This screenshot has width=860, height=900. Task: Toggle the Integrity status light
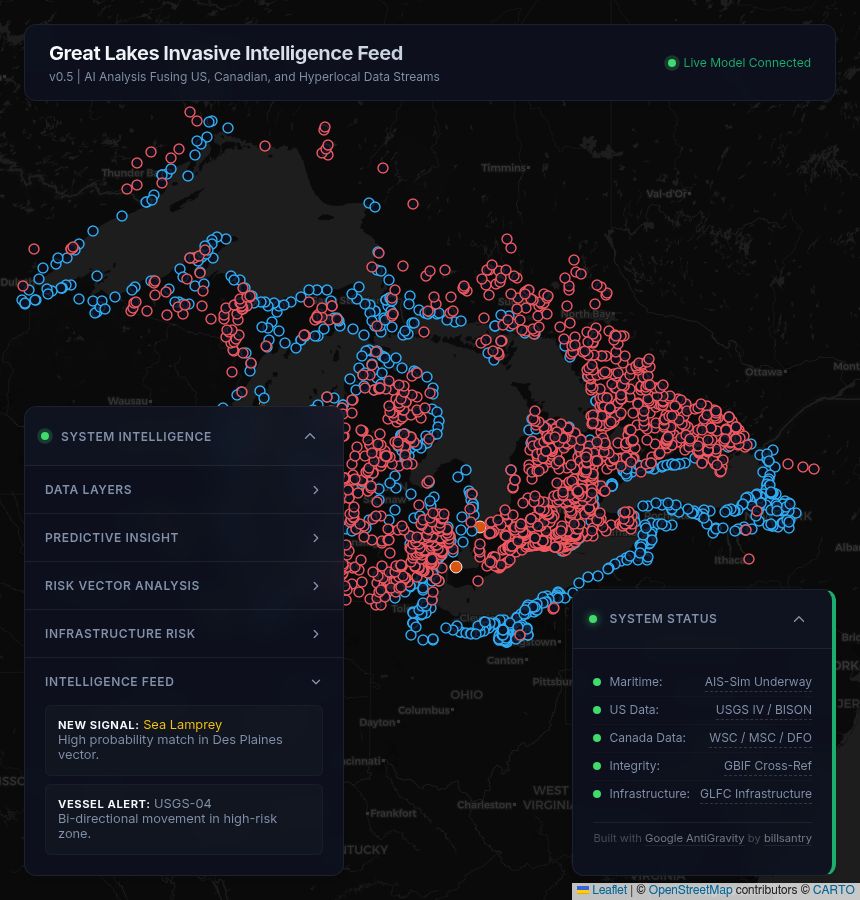pyautogui.click(x=597, y=766)
